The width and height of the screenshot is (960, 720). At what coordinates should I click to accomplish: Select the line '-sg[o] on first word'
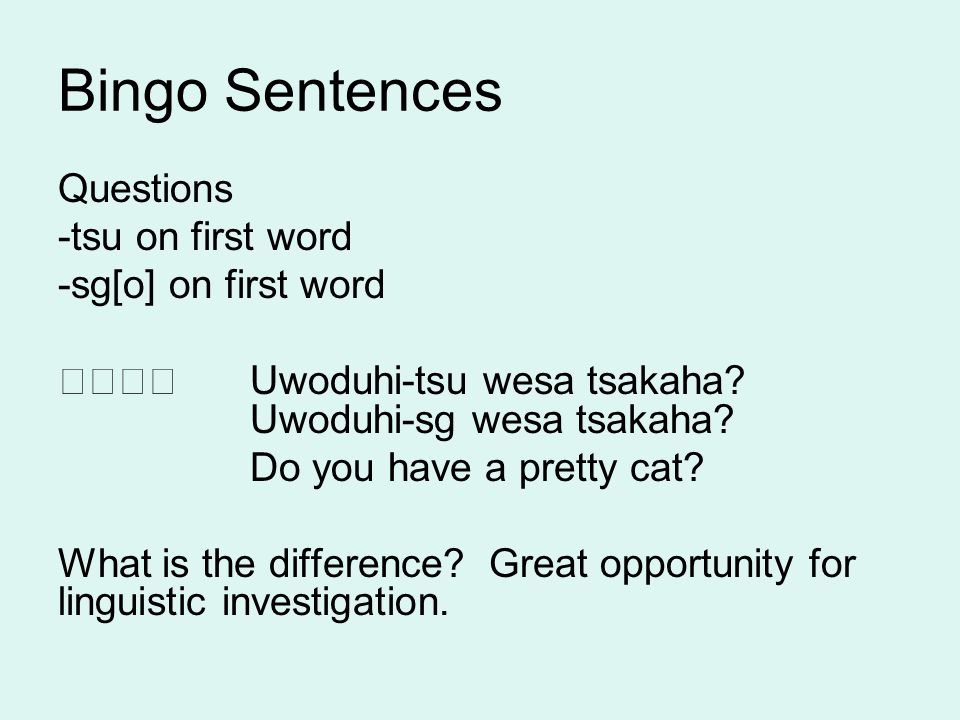pos(221,285)
